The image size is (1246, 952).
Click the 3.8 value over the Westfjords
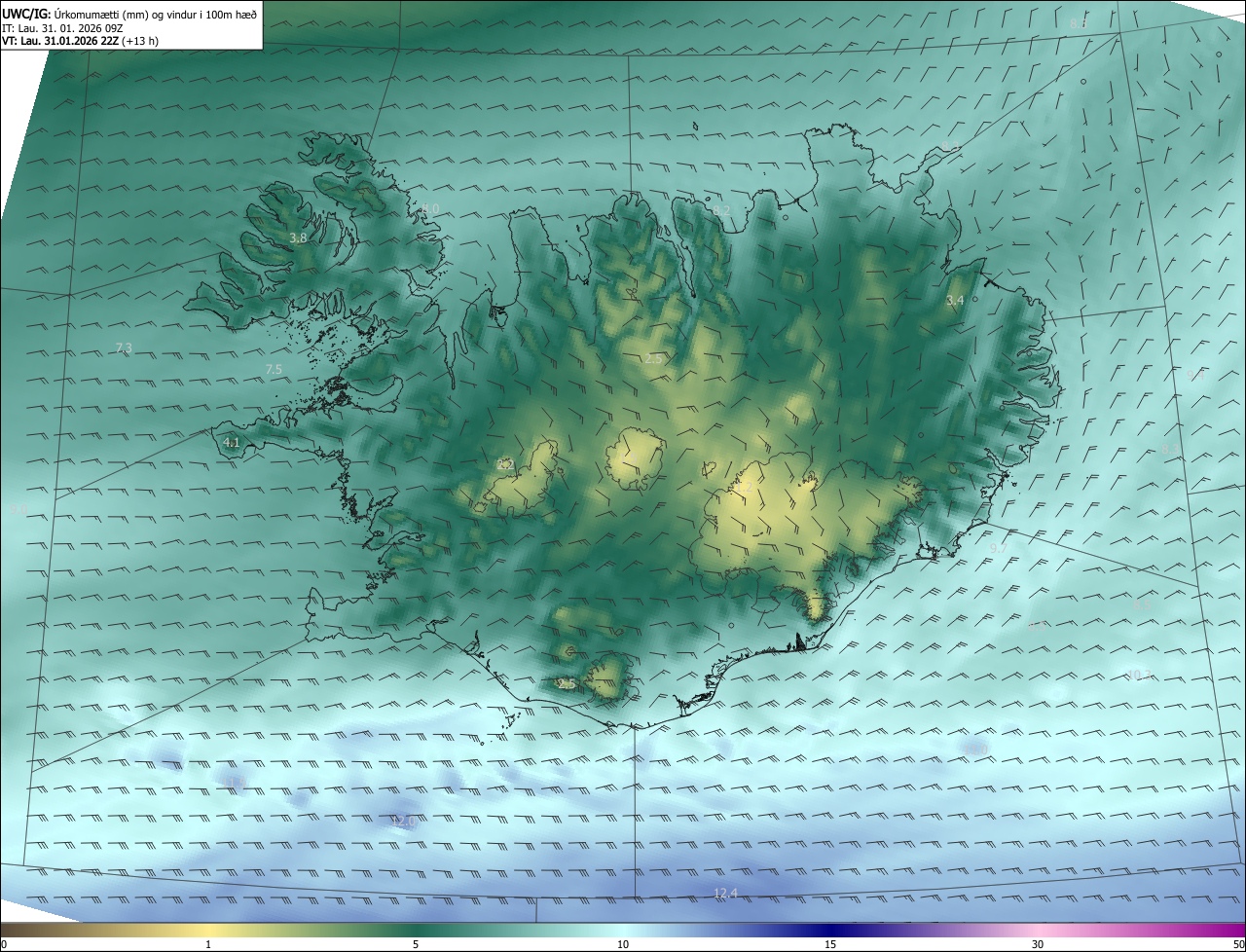click(298, 238)
